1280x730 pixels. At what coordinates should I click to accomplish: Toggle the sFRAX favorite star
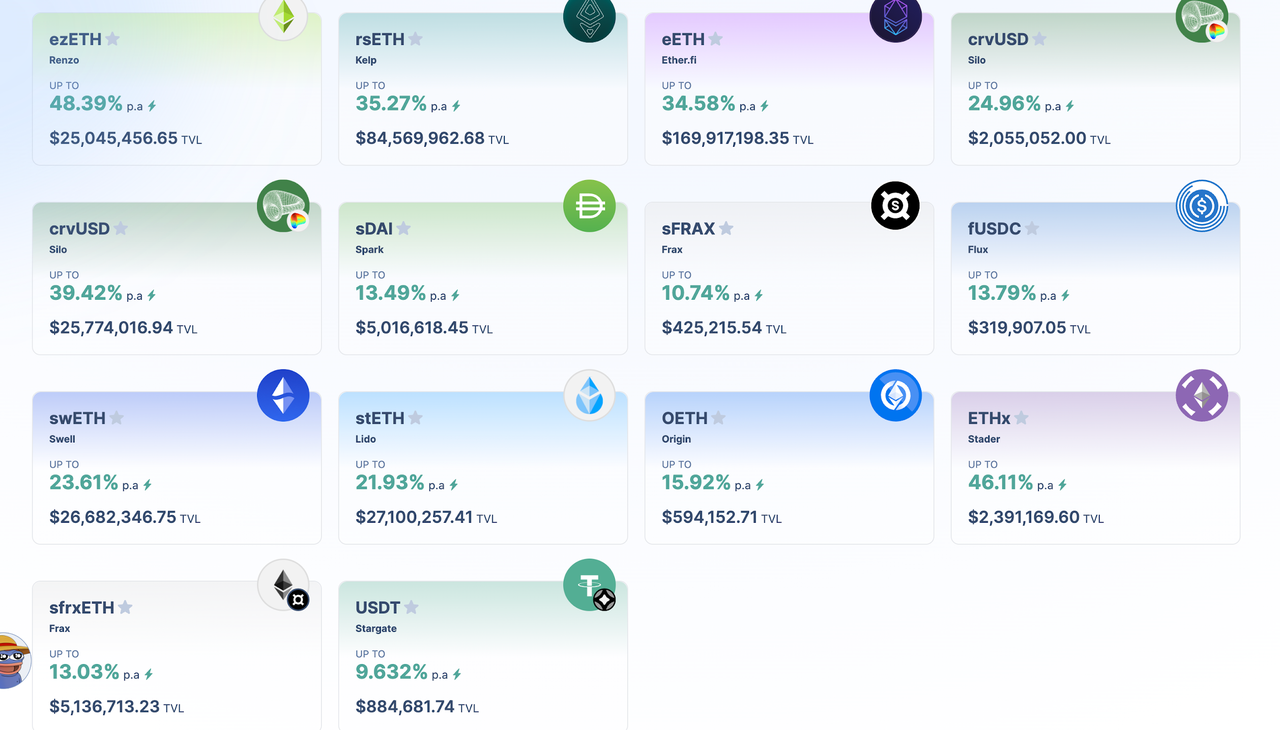(x=726, y=228)
